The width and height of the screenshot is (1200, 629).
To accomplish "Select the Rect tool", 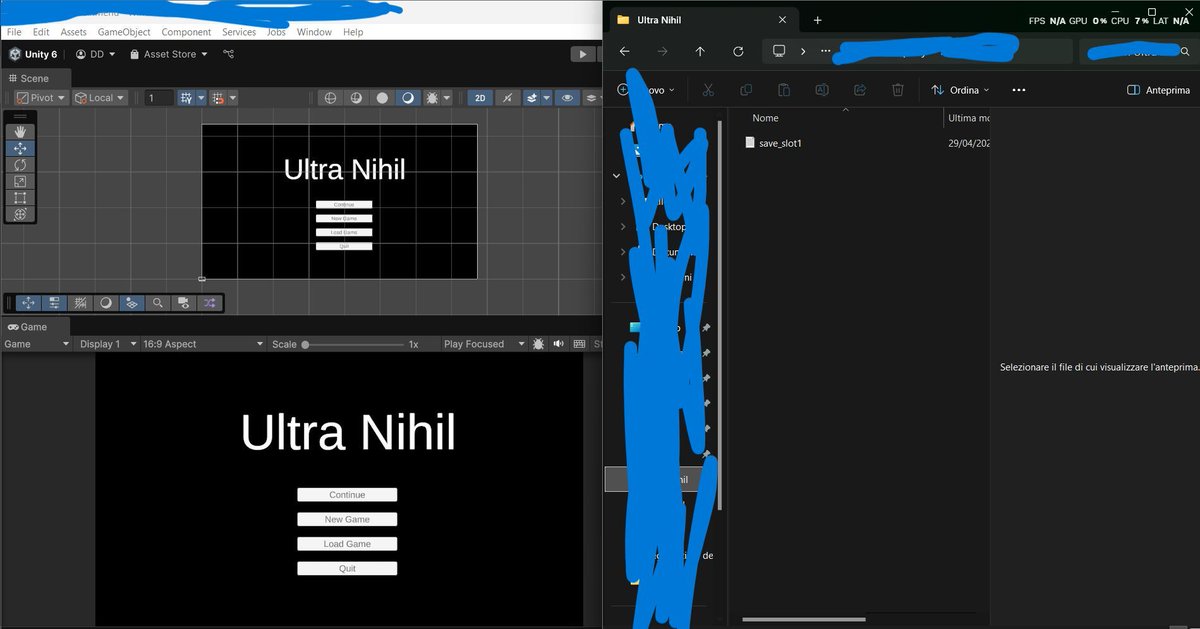I will (21, 197).
